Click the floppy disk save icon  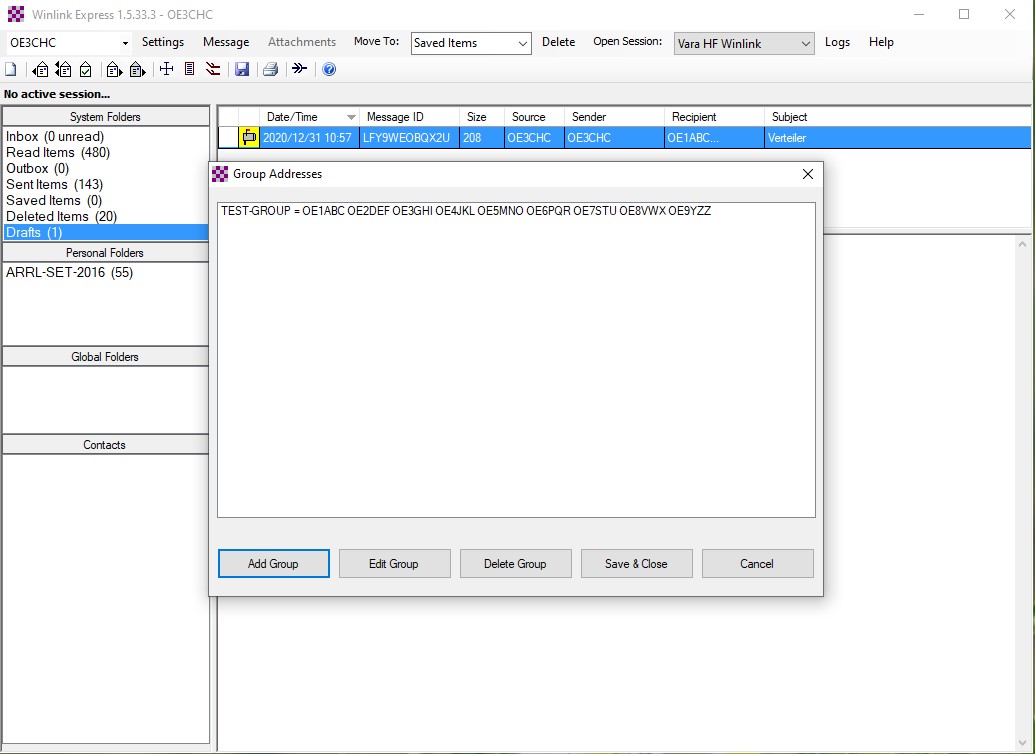(242, 69)
